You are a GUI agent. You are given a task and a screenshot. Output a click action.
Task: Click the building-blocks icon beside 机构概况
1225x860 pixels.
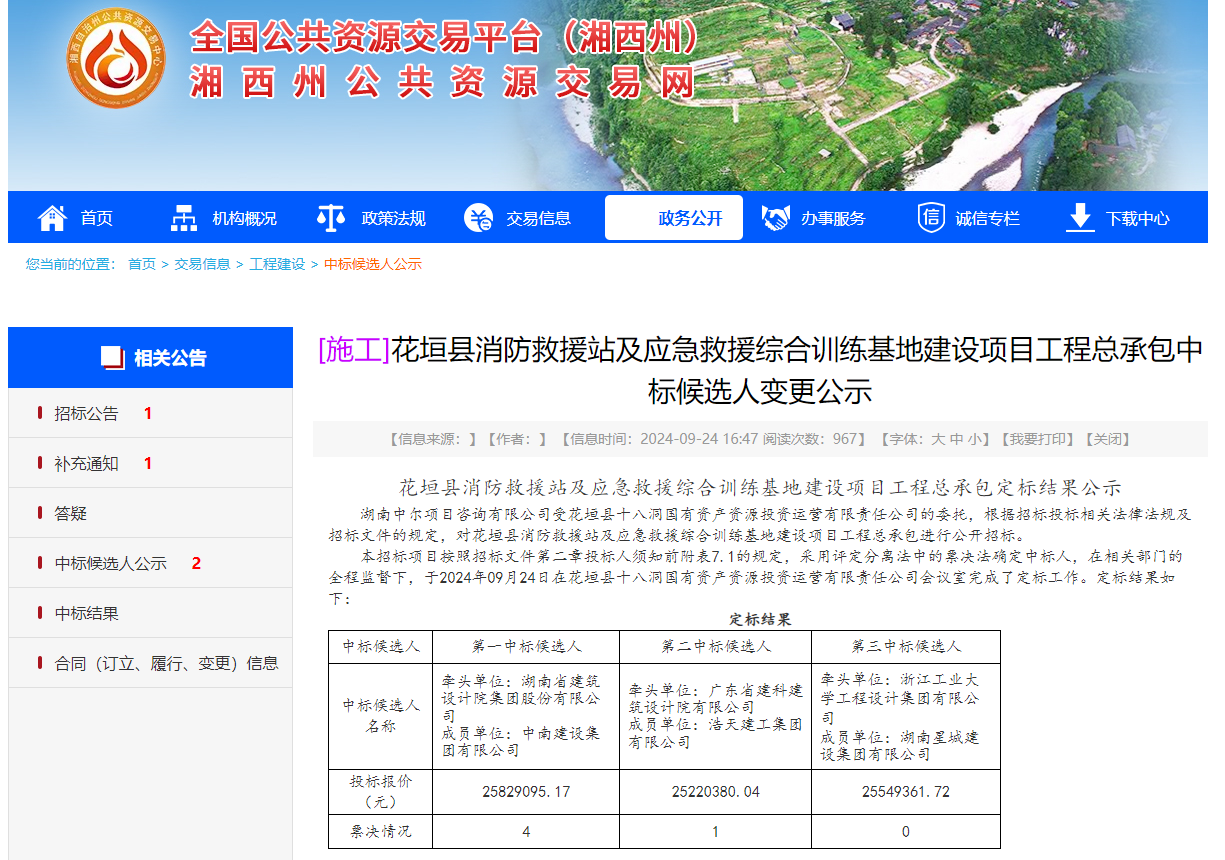(x=185, y=217)
